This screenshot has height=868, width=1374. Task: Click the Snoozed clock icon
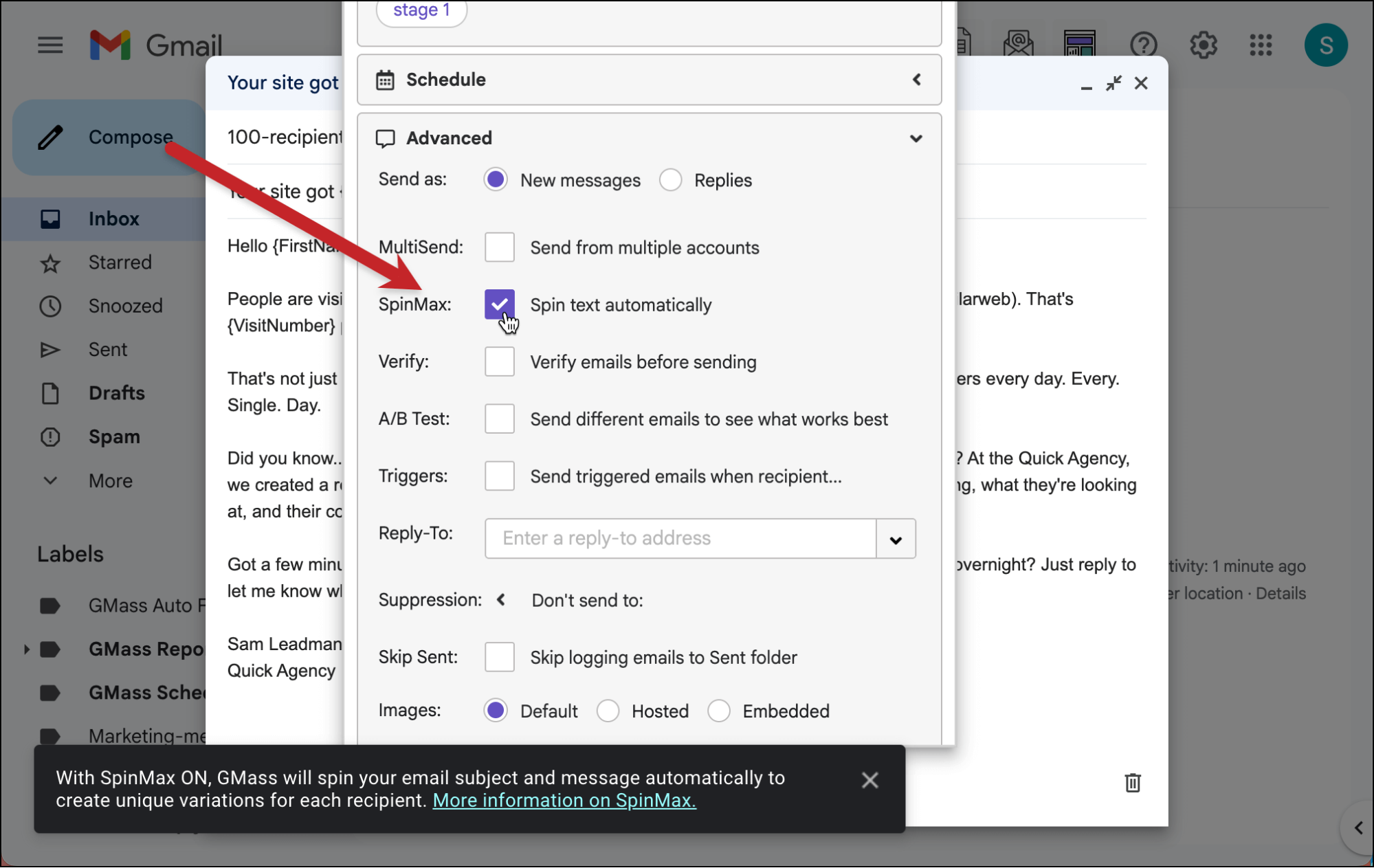click(x=50, y=306)
